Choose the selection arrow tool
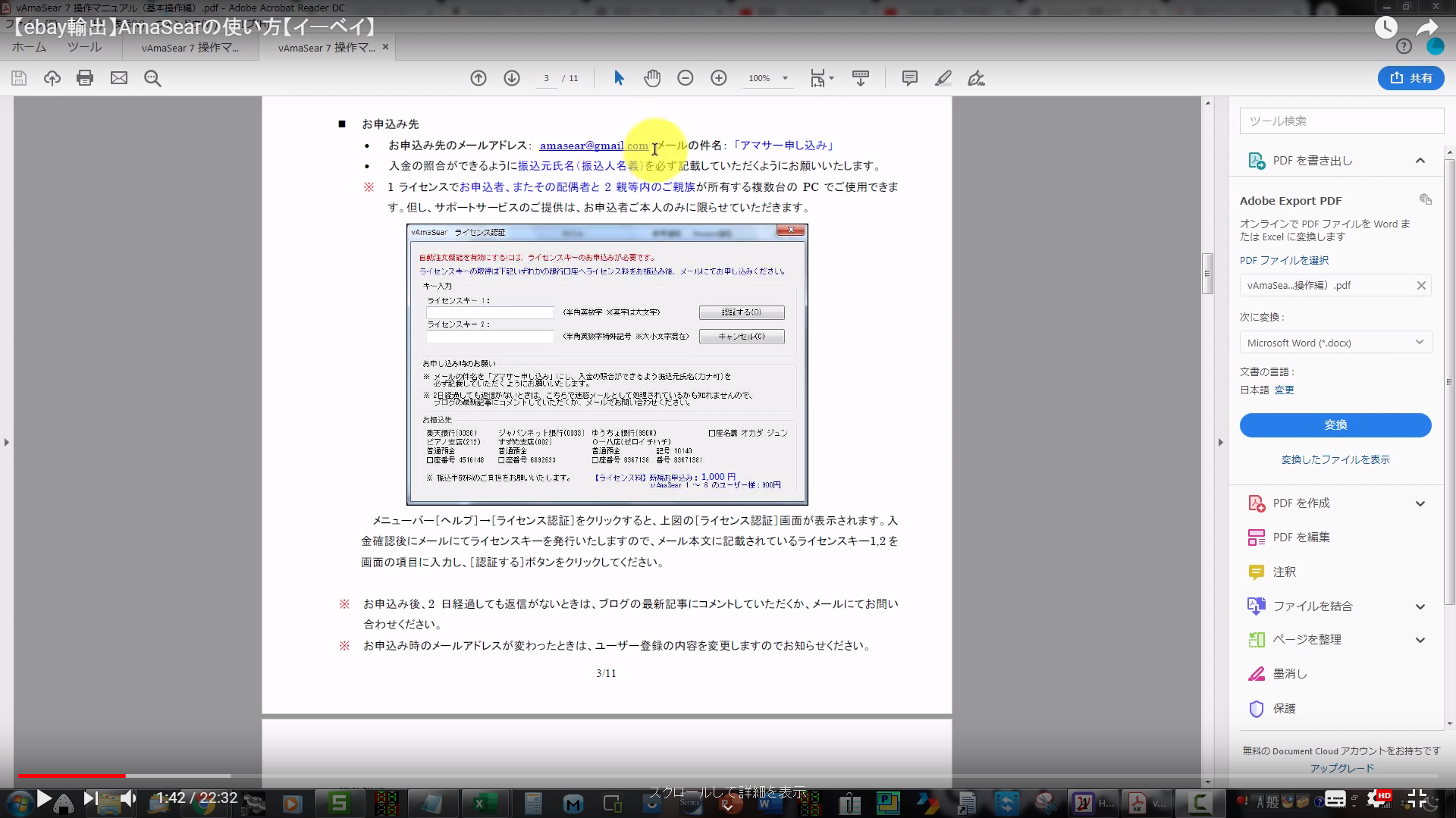The height and width of the screenshot is (818, 1456). pyautogui.click(x=619, y=78)
